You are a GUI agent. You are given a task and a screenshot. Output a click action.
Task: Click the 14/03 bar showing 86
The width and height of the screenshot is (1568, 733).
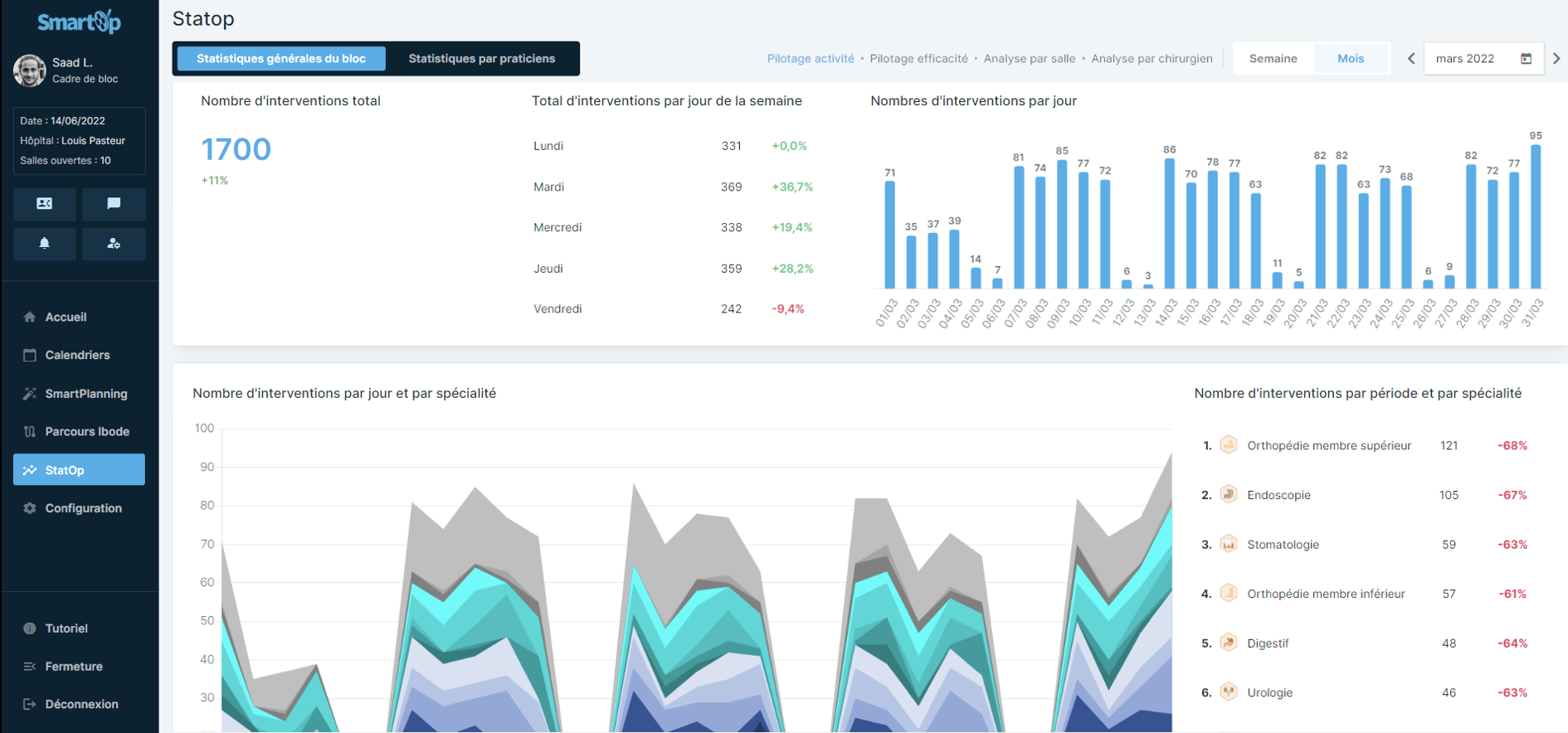[x=1170, y=224]
